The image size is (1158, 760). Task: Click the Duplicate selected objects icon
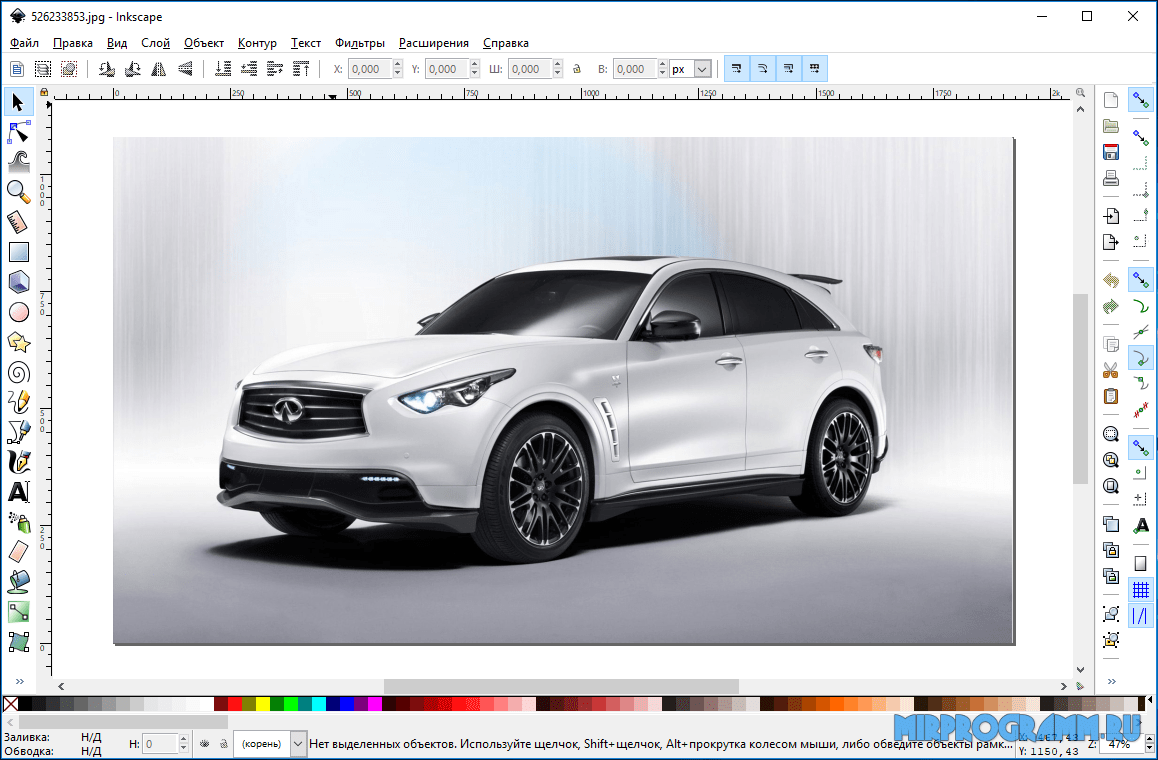pyautogui.click(x=1111, y=524)
